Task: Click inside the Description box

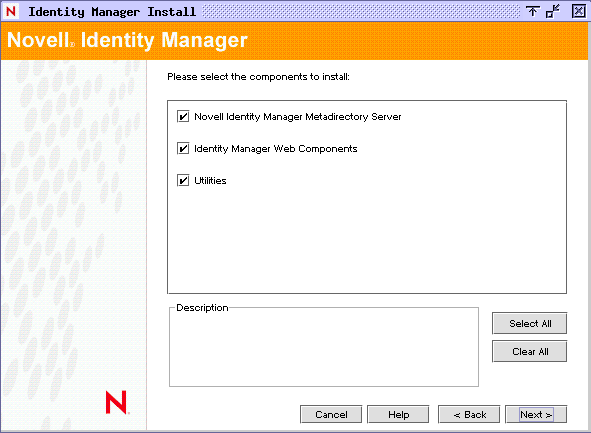Action: (324, 347)
